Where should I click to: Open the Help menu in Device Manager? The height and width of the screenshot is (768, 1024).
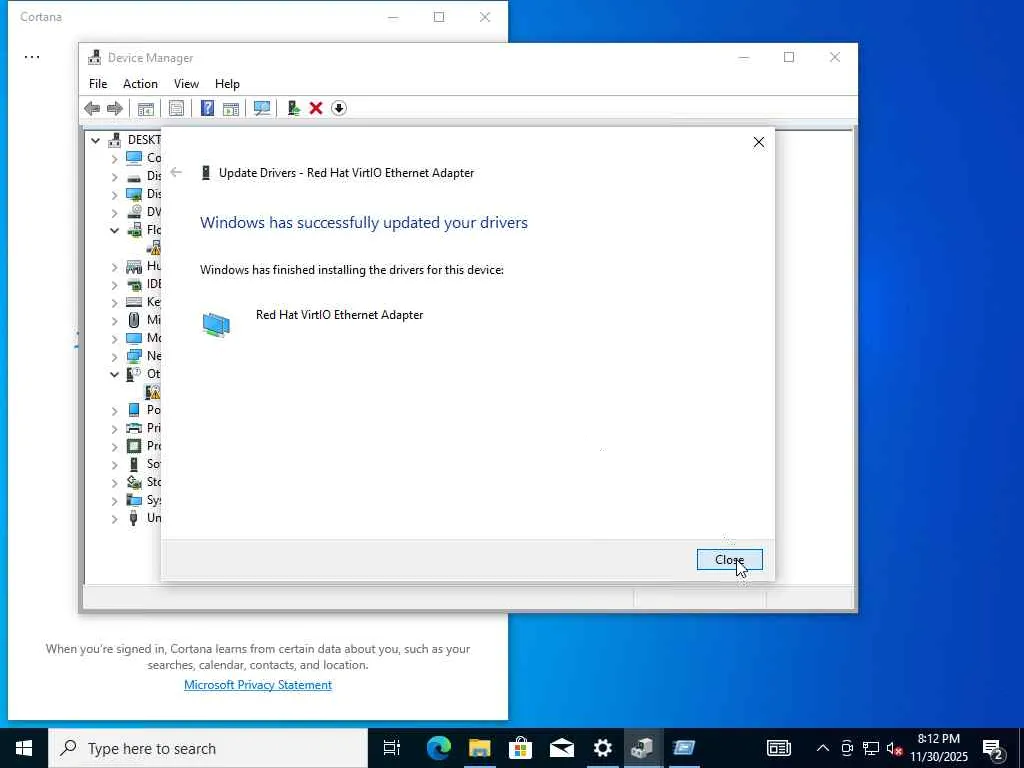pos(227,84)
